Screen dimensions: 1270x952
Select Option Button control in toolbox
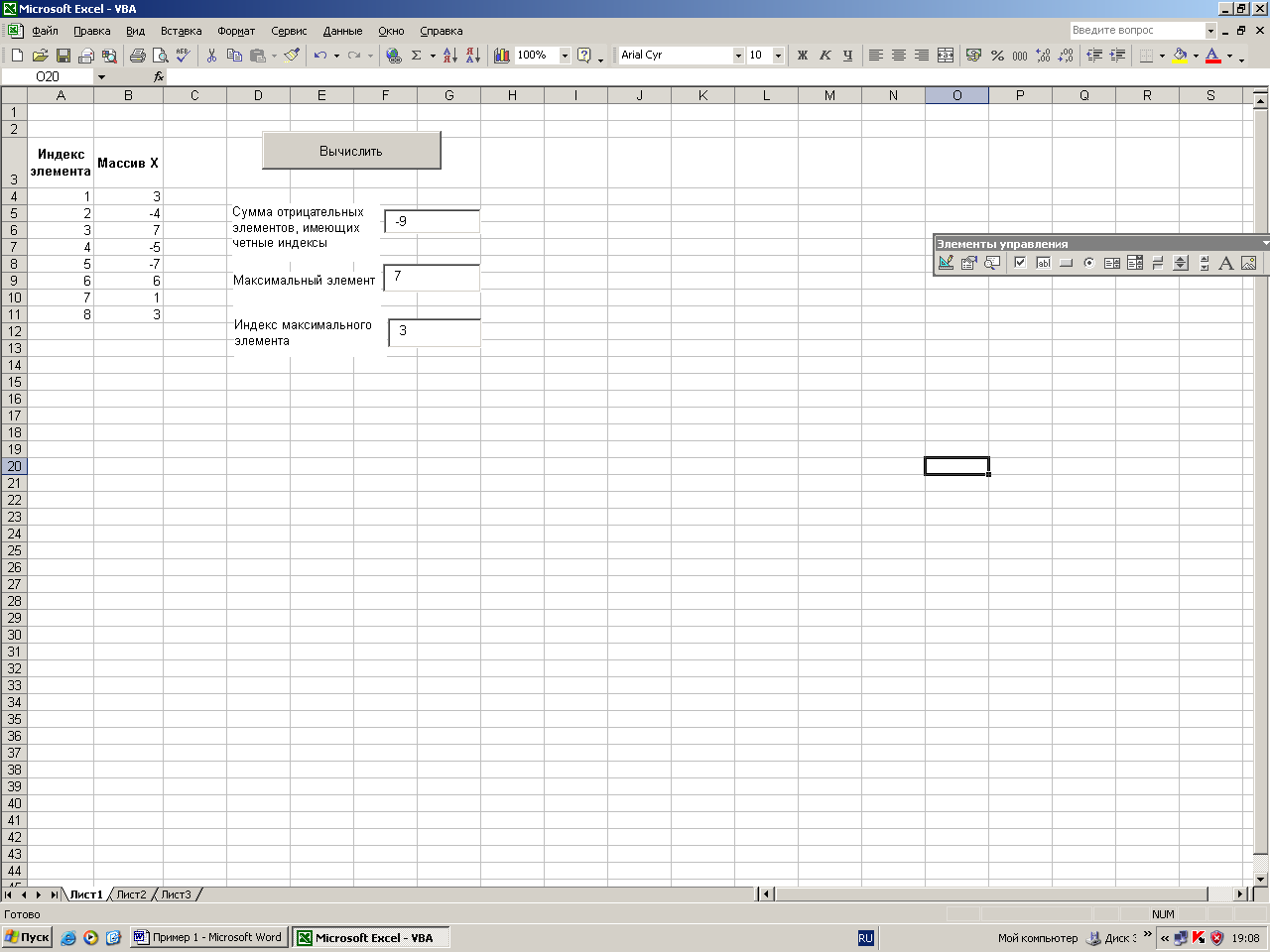(1088, 263)
